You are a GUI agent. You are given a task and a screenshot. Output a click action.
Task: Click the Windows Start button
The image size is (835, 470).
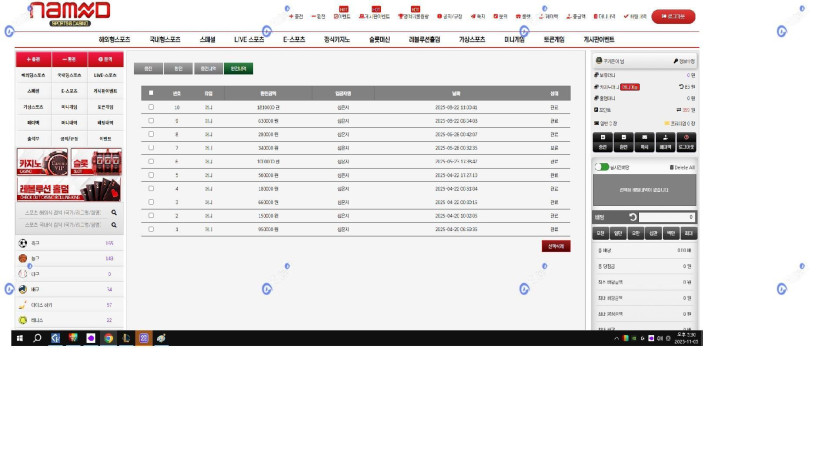pos(20,338)
